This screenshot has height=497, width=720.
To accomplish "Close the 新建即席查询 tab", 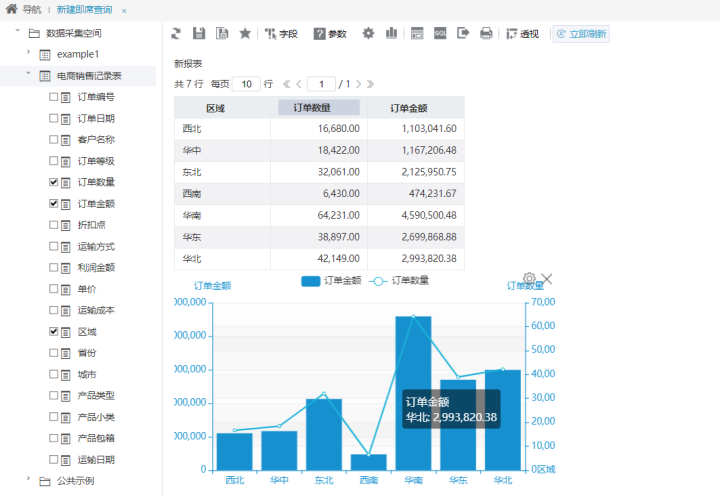I will 124,11.
